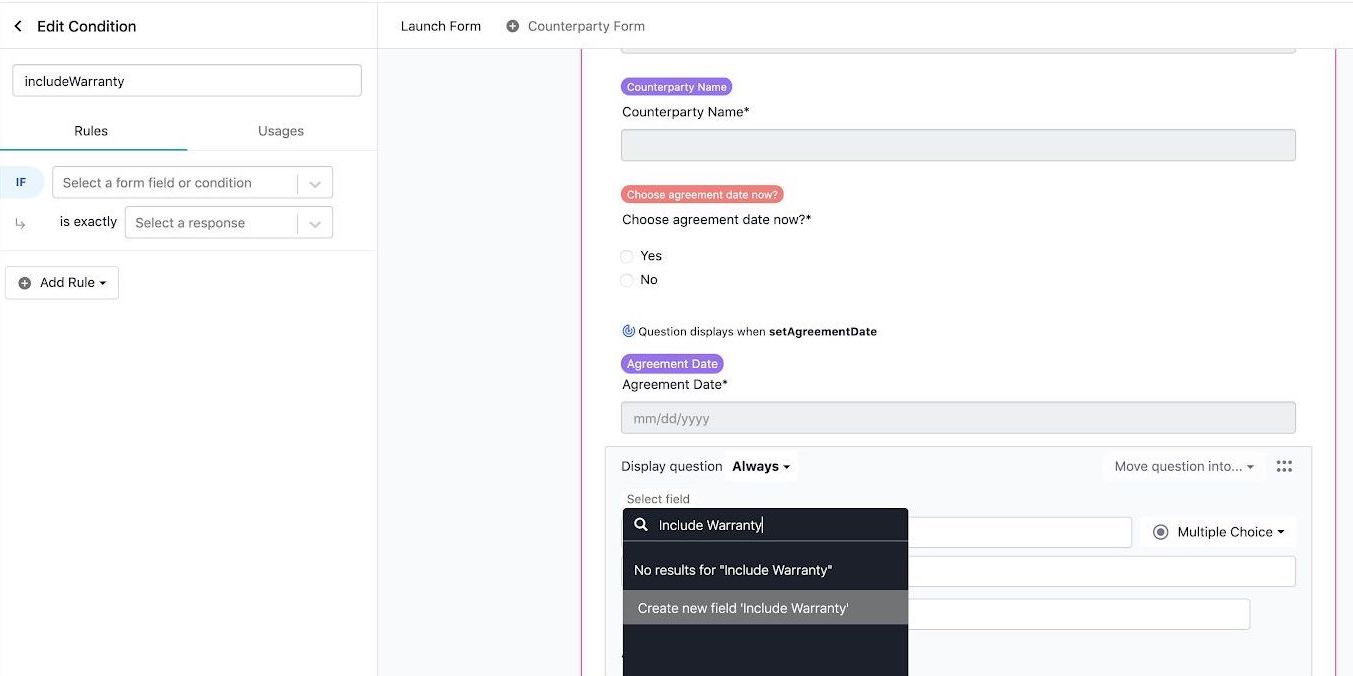Open the 'Select a response' dropdown
Image resolution: width=1353 pixels, height=676 pixels.
point(228,223)
